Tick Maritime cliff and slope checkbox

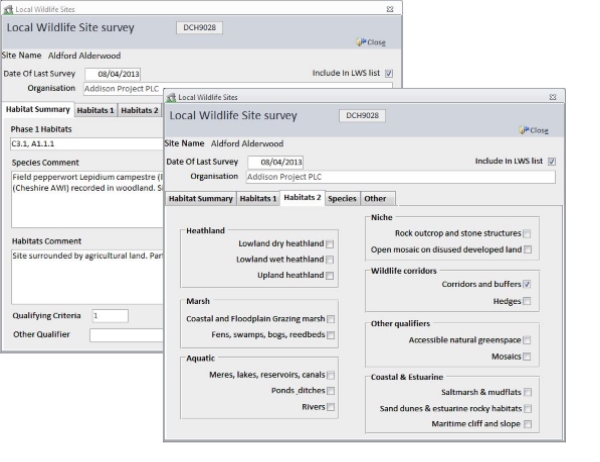(528, 424)
